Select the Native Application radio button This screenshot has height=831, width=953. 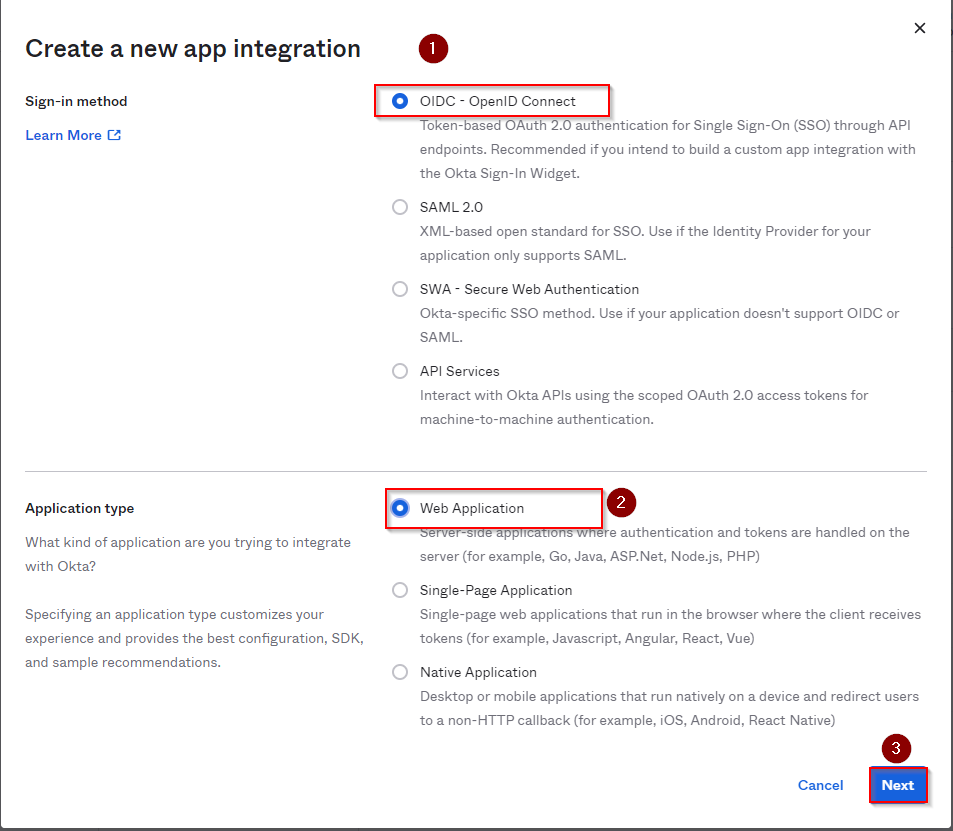point(400,672)
